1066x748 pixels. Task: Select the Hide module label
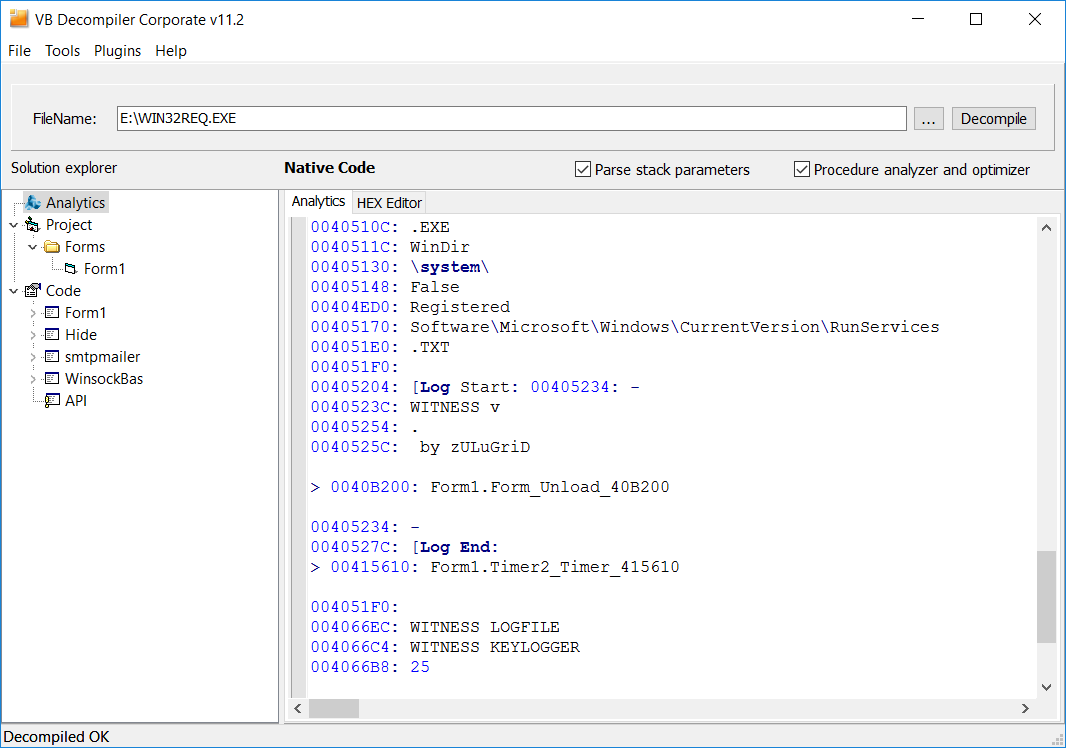pos(81,335)
